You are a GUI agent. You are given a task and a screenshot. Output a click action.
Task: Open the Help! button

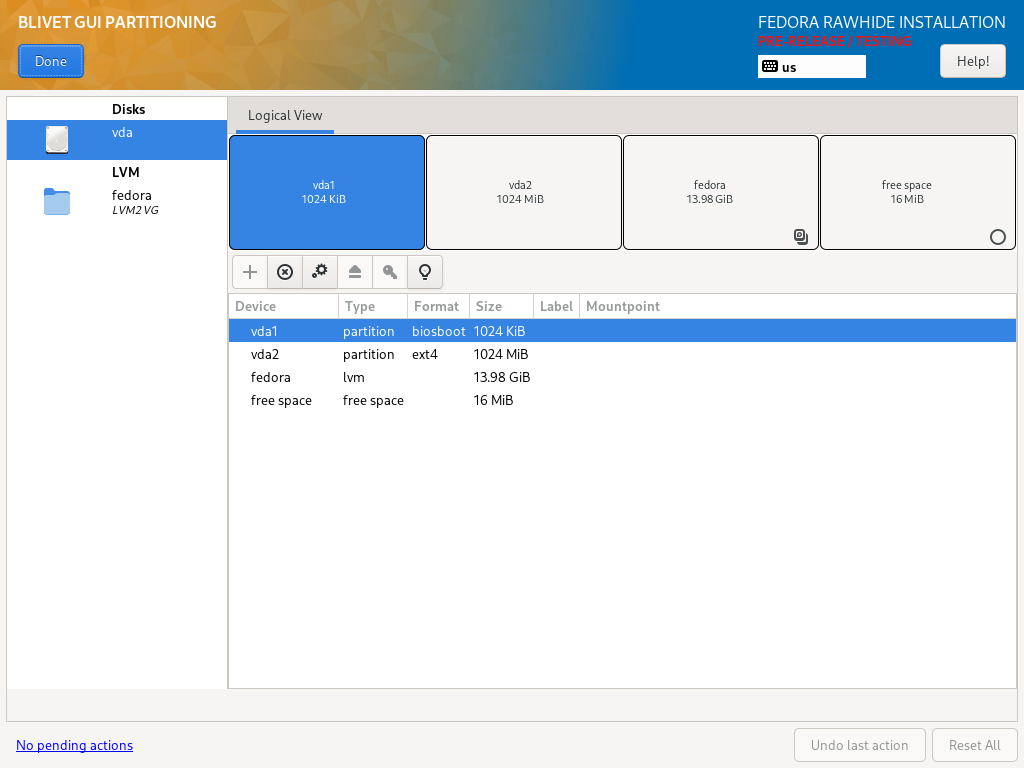[x=973, y=61]
